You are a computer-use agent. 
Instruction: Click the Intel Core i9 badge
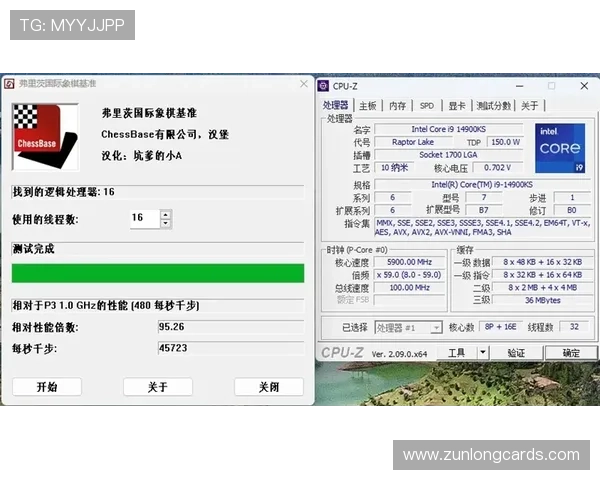(560, 148)
